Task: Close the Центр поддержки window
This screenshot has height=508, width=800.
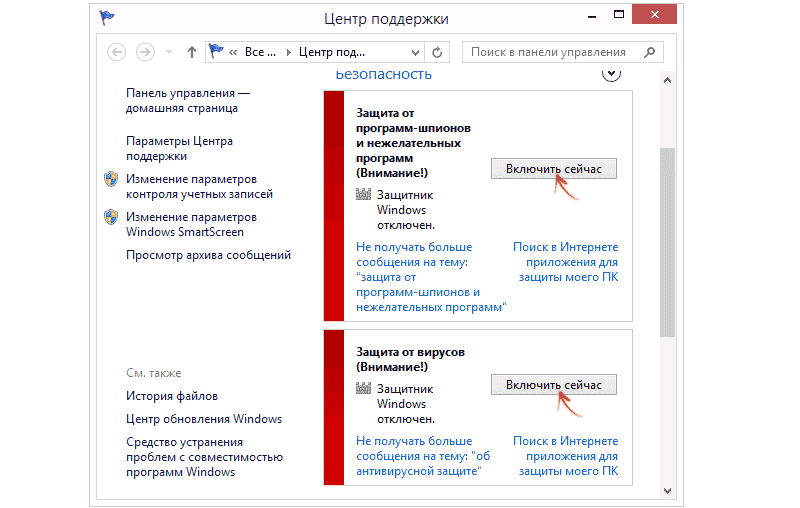Action: coord(655,14)
